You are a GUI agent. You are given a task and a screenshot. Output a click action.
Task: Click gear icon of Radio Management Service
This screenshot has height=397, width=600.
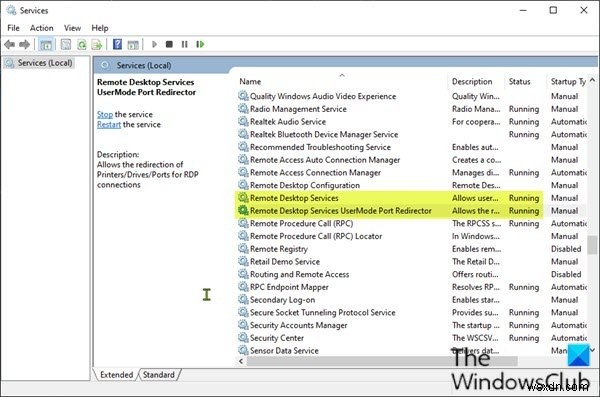(x=243, y=109)
